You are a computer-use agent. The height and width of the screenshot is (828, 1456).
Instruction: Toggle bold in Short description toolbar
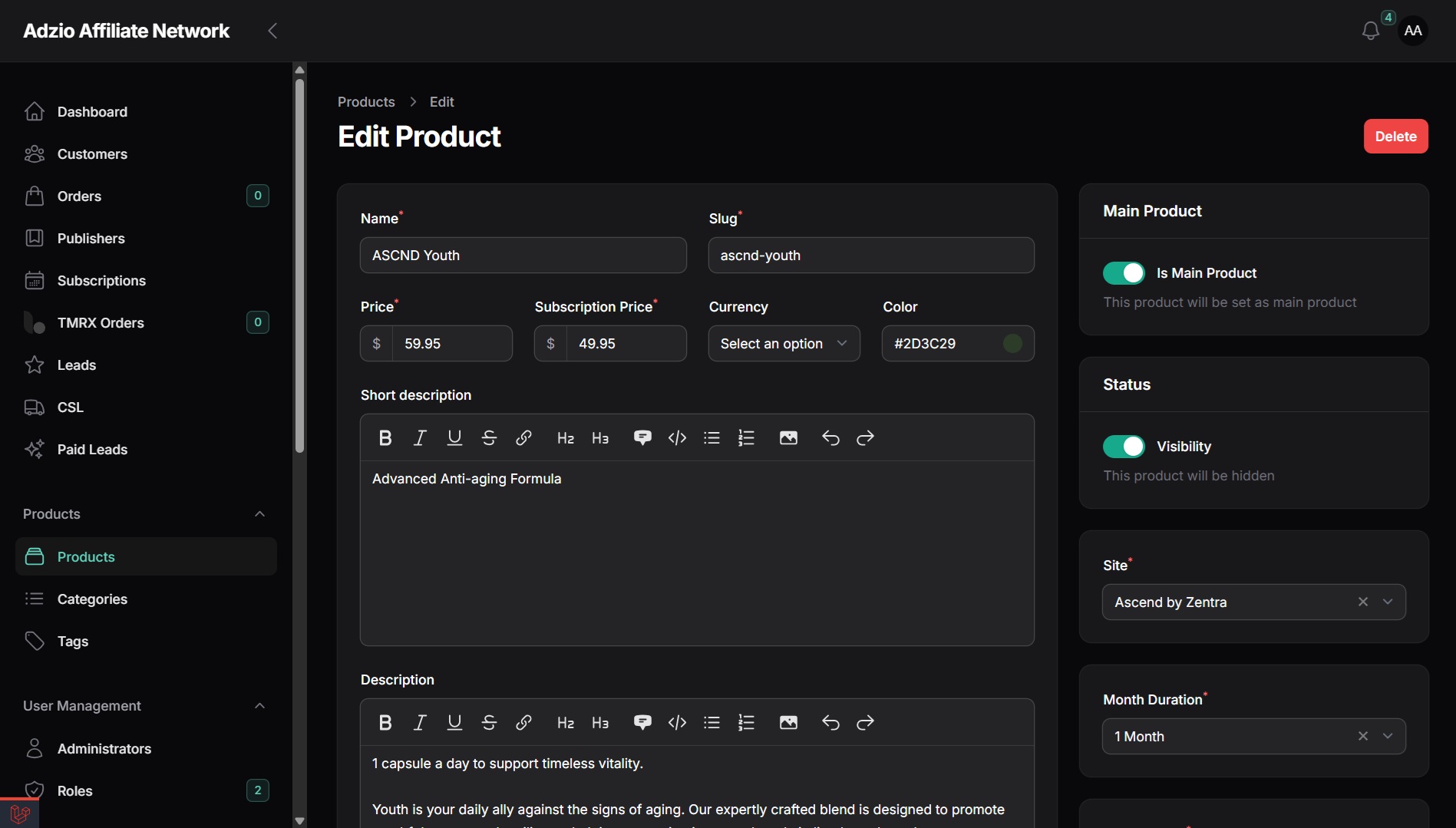(x=385, y=438)
